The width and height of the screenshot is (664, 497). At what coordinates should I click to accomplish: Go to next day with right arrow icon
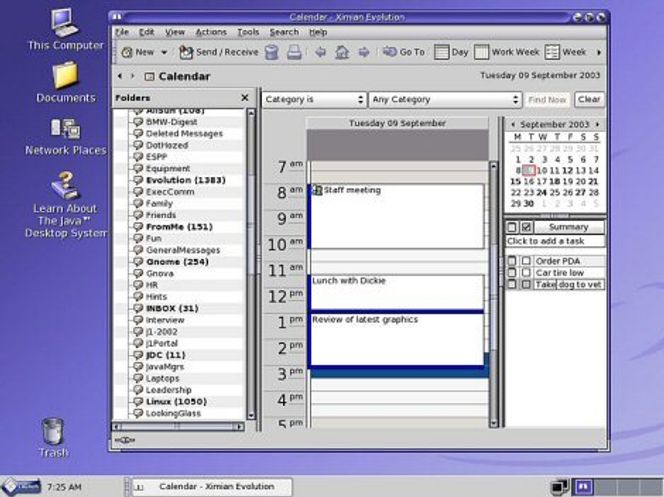(x=364, y=52)
